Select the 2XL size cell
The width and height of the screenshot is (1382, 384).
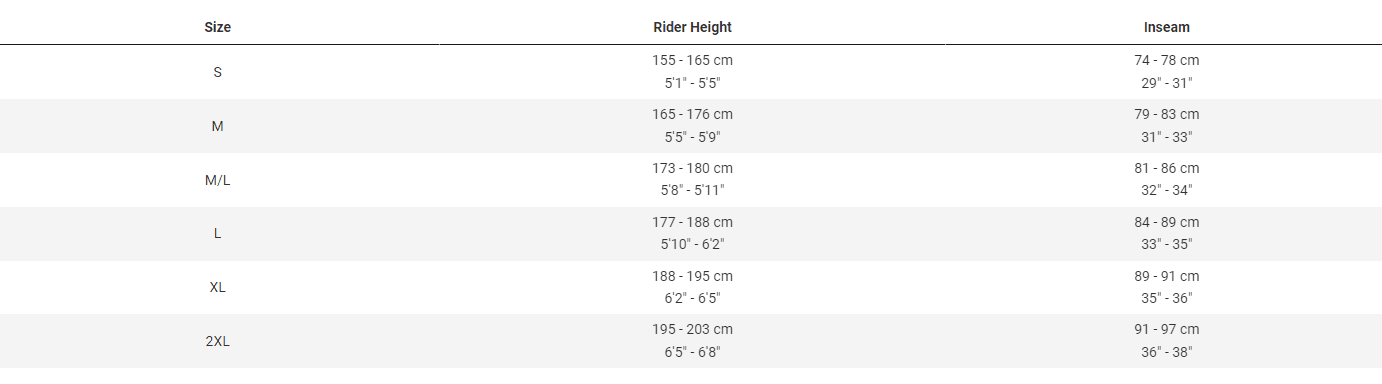[217, 342]
